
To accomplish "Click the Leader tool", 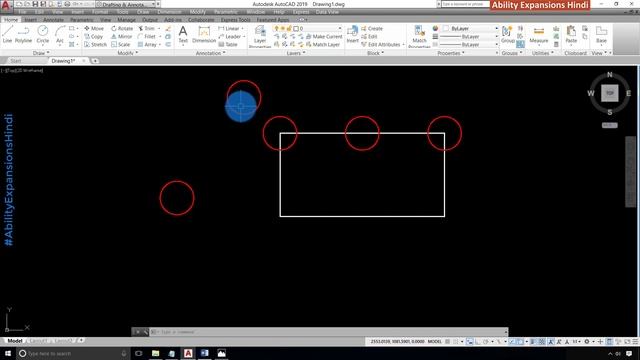I will (x=229, y=36).
